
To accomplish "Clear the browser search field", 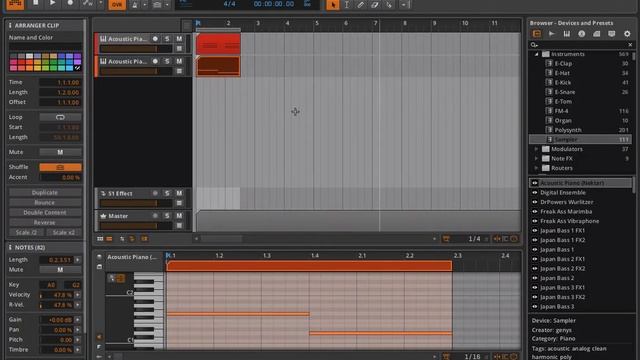I will tap(630, 44).
